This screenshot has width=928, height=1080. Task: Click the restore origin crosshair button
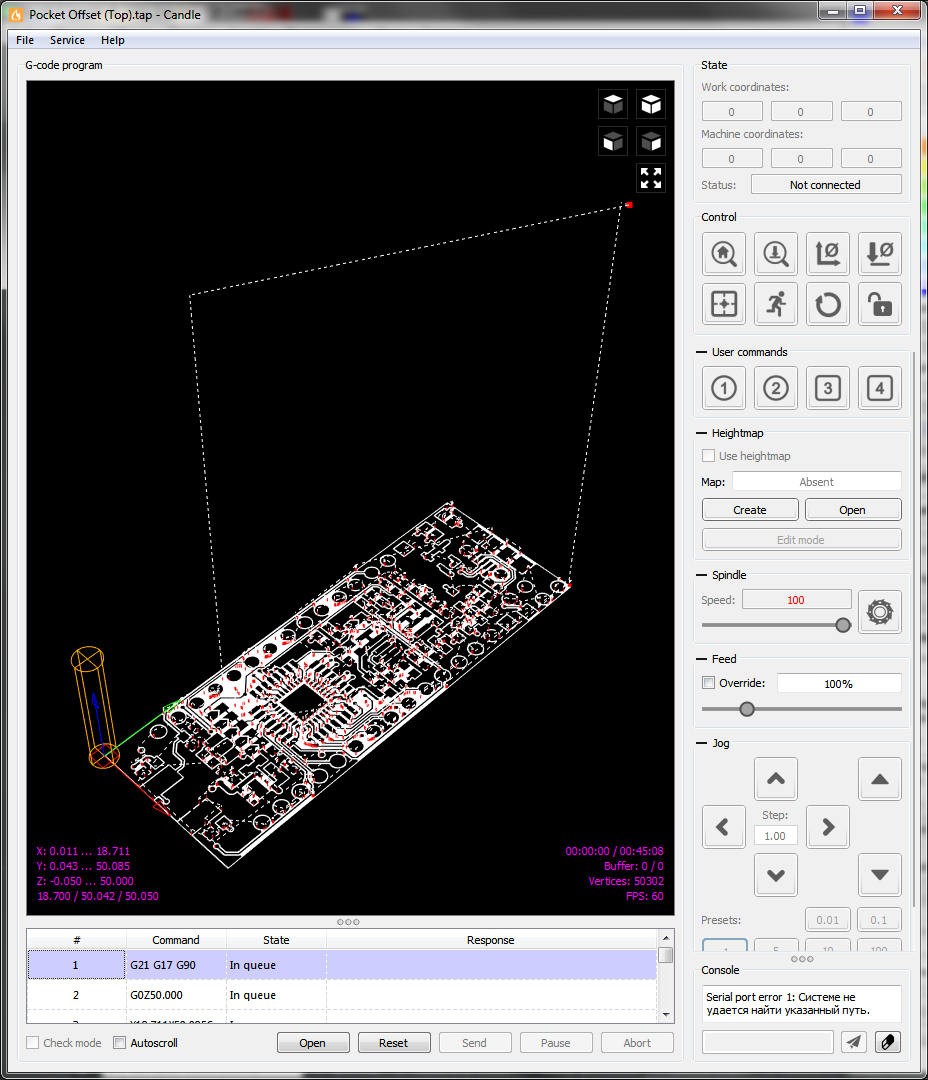click(x=723, y=304)
